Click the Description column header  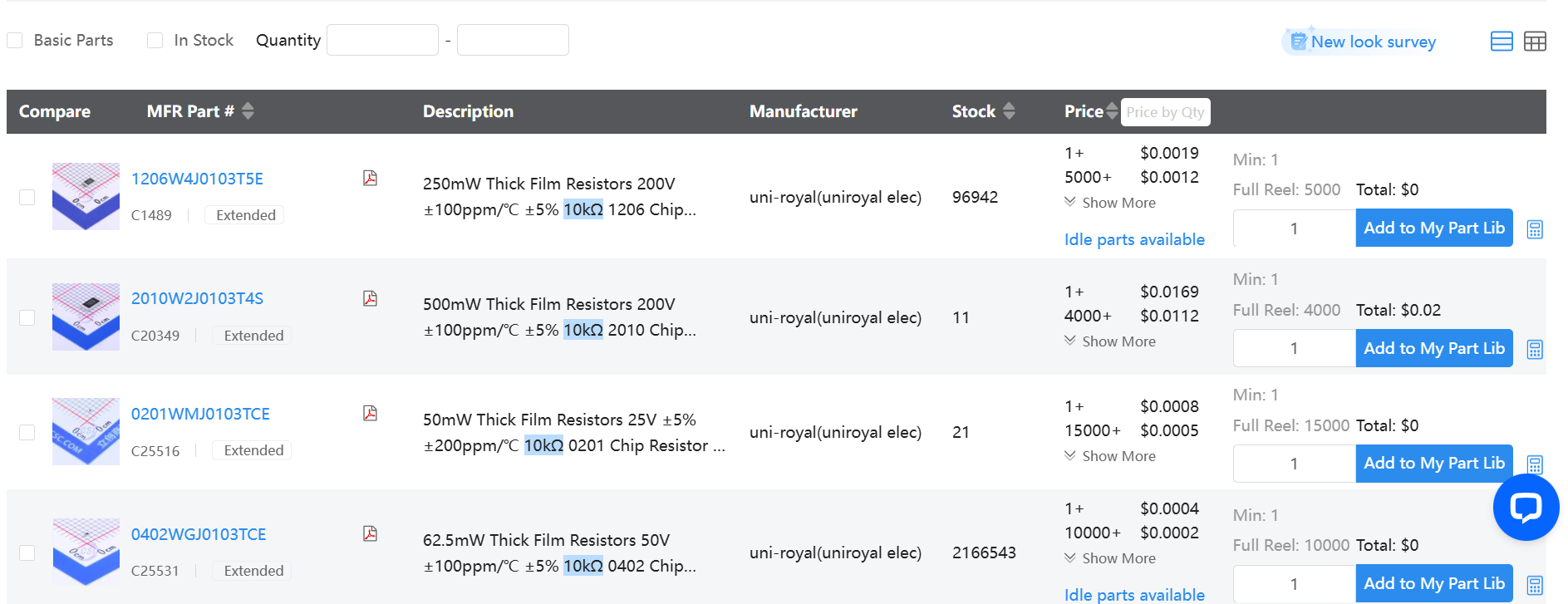[x=468, y=111]
